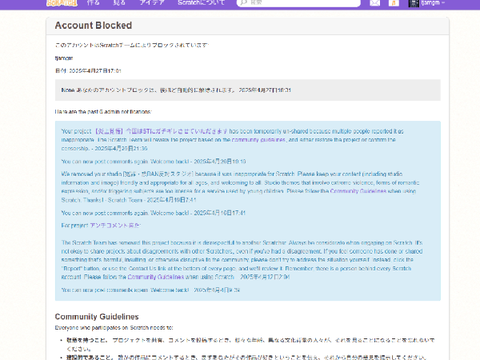Screen dimensions: 480x360
Task: Open the Scratch home logo
Action: click(62, 3)
